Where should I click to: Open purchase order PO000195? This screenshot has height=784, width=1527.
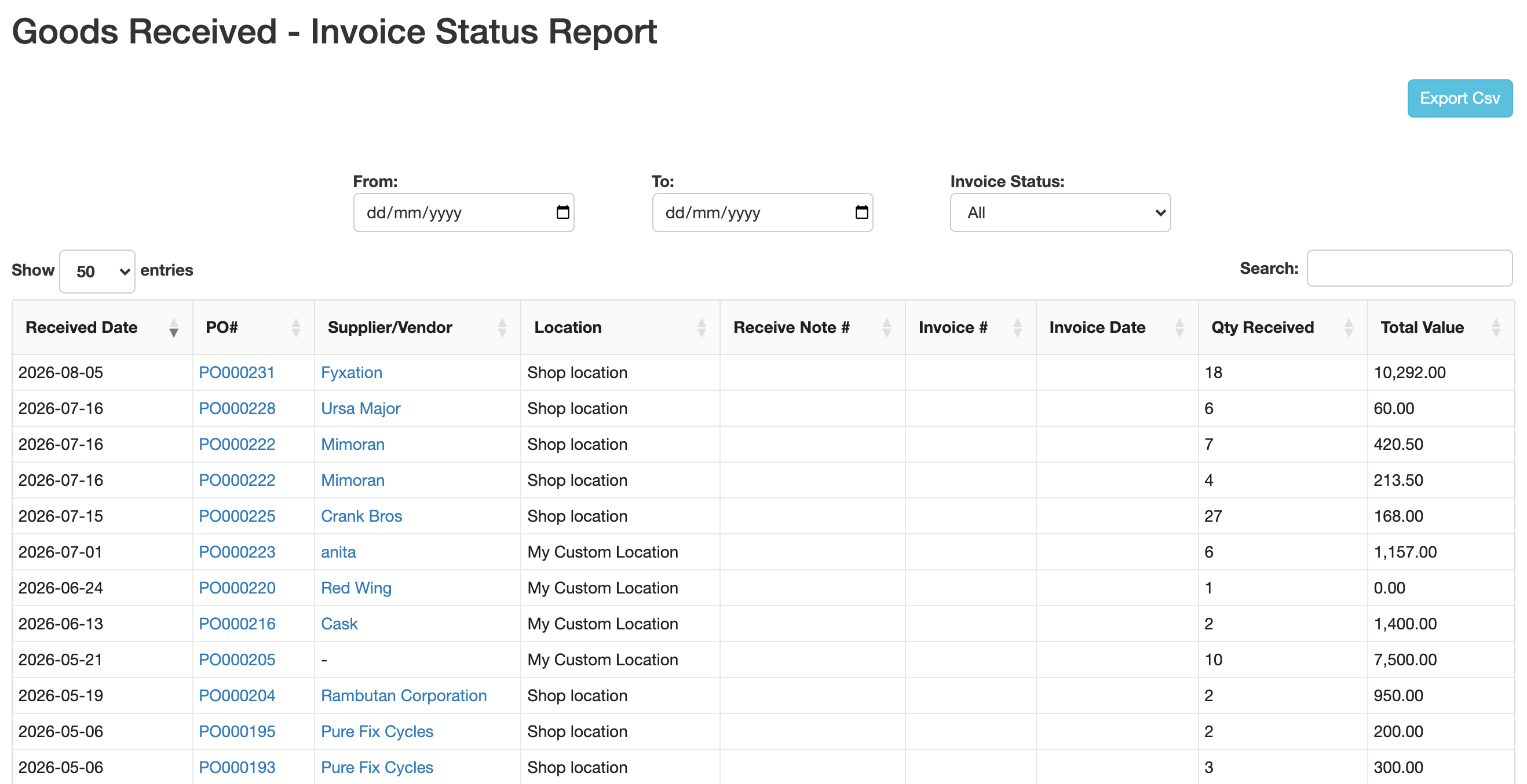pyautogui.click(x=237, y=732)
